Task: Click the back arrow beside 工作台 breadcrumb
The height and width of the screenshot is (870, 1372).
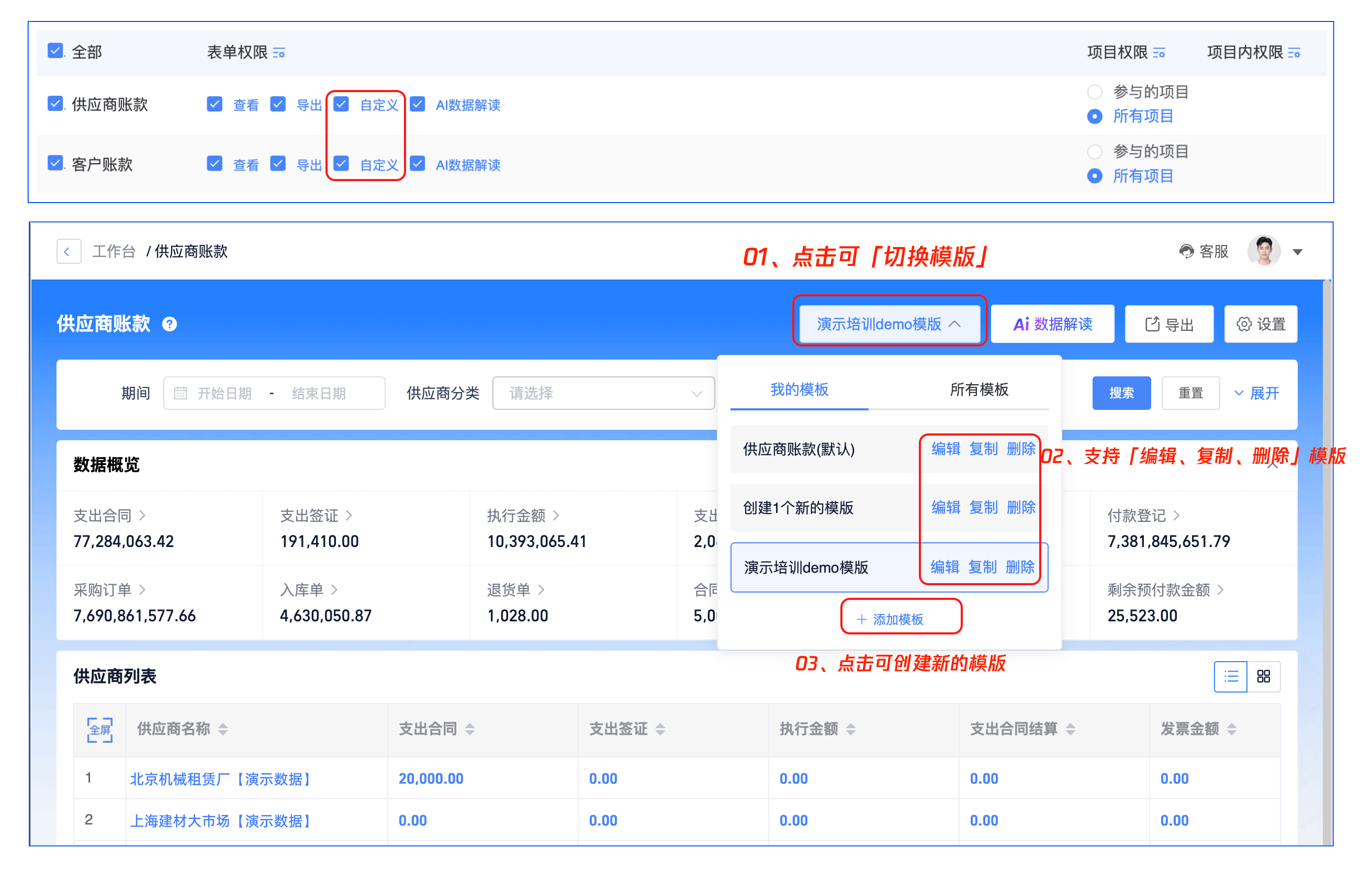Action: 68,251
